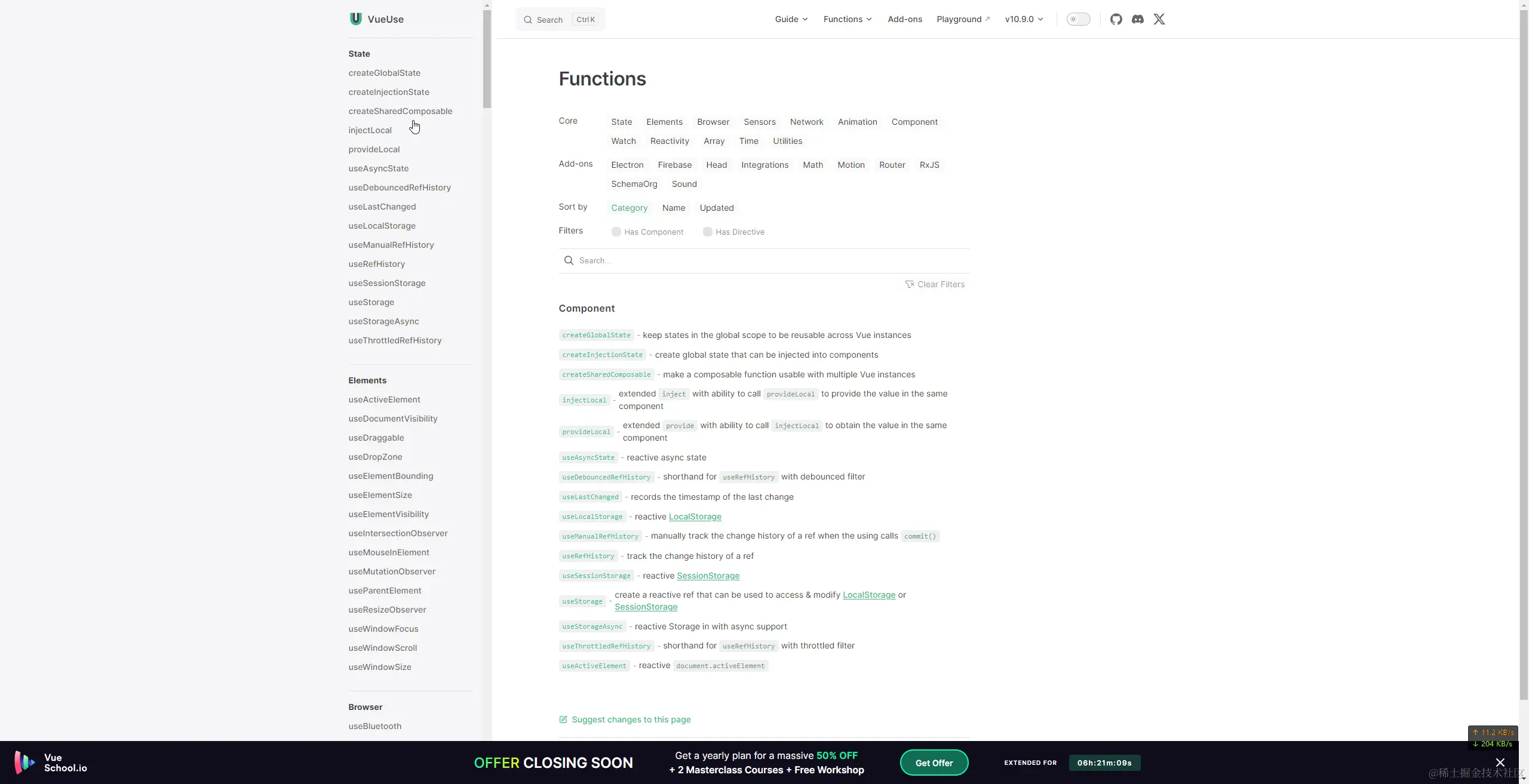Open the v10.9.0 version dropdown
The height and width of the screenshot is (784, 1529).
tap(1024, 19)
